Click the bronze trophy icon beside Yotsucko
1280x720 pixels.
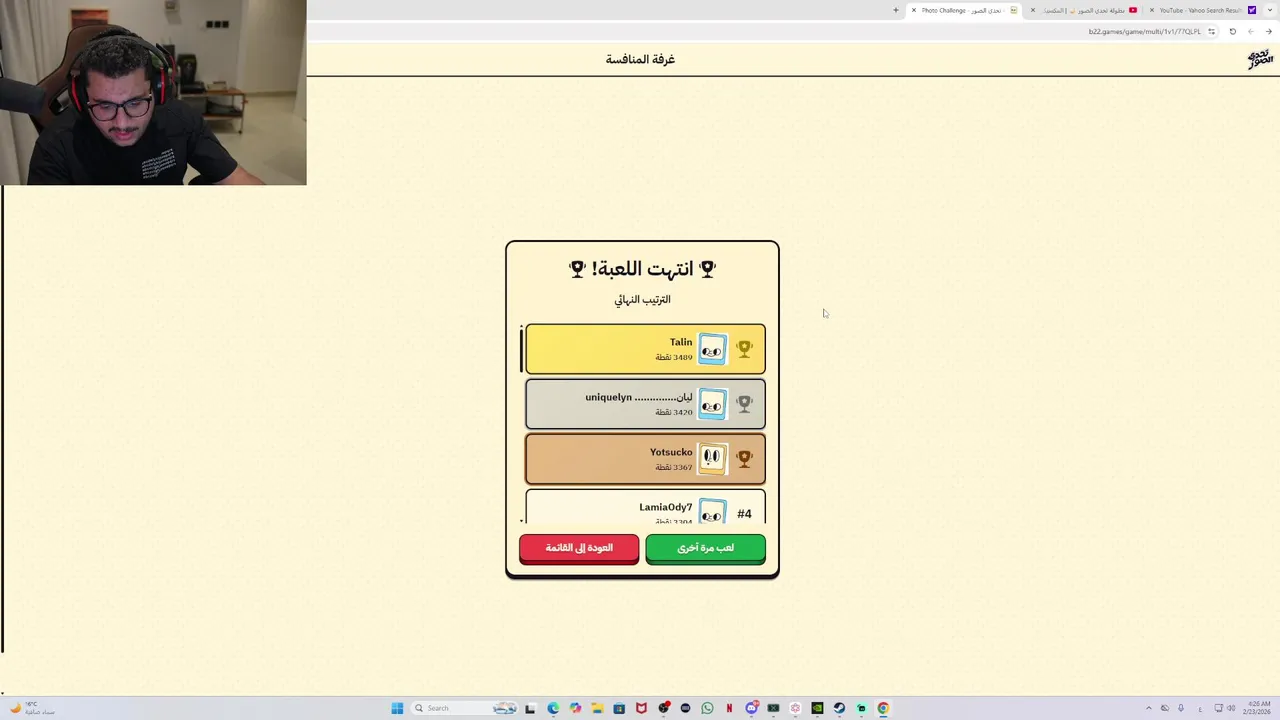744,458
